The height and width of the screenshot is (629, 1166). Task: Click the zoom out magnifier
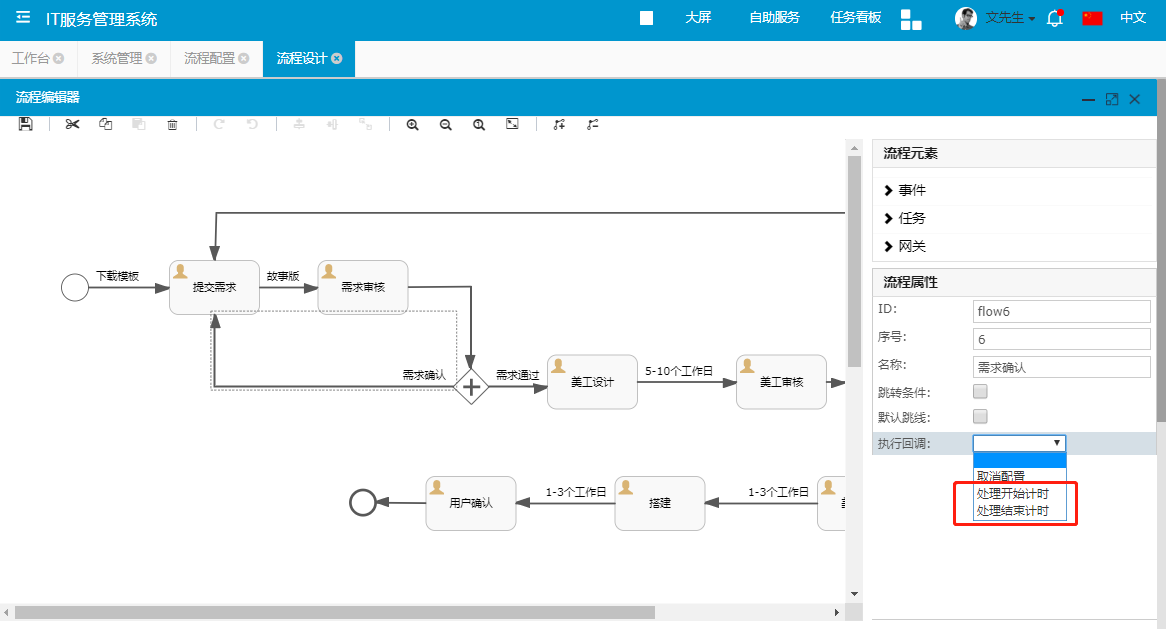click(446, 124)
